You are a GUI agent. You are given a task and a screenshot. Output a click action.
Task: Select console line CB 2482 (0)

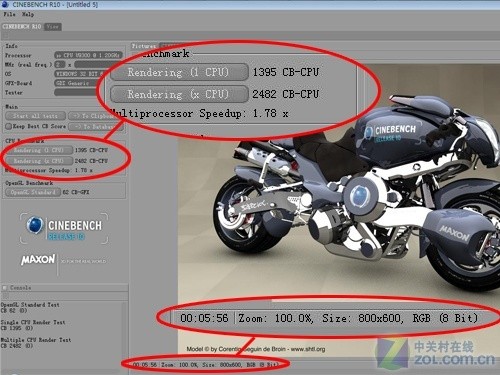(x=17, y=346)
